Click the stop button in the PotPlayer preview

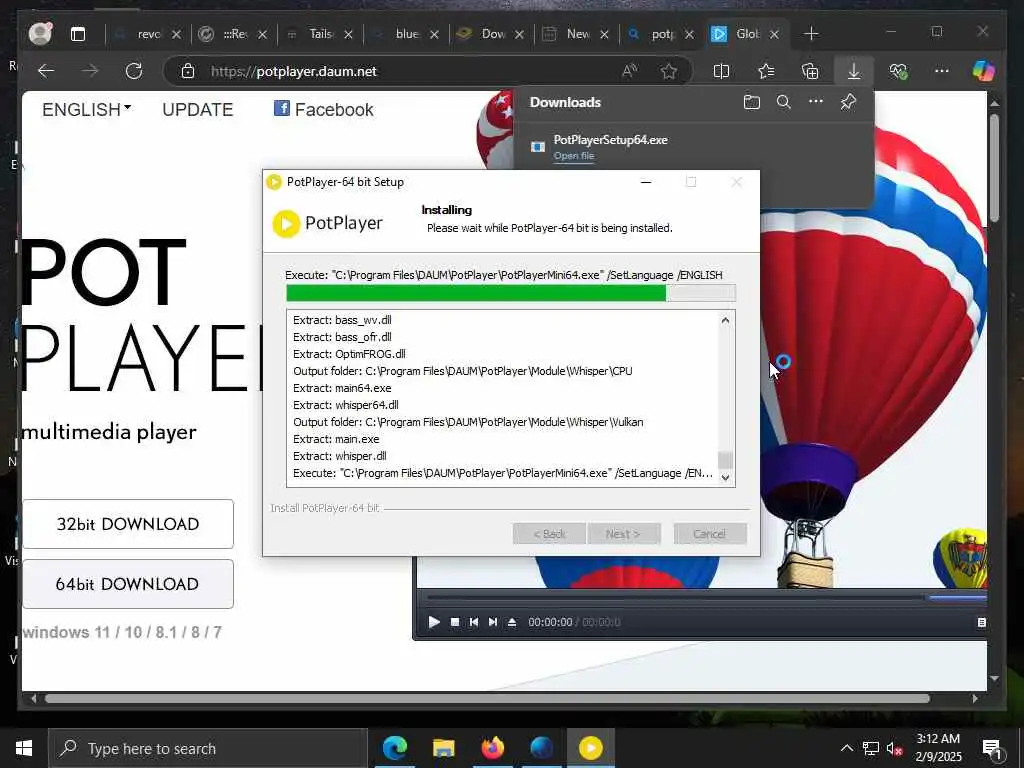point(455,622)
